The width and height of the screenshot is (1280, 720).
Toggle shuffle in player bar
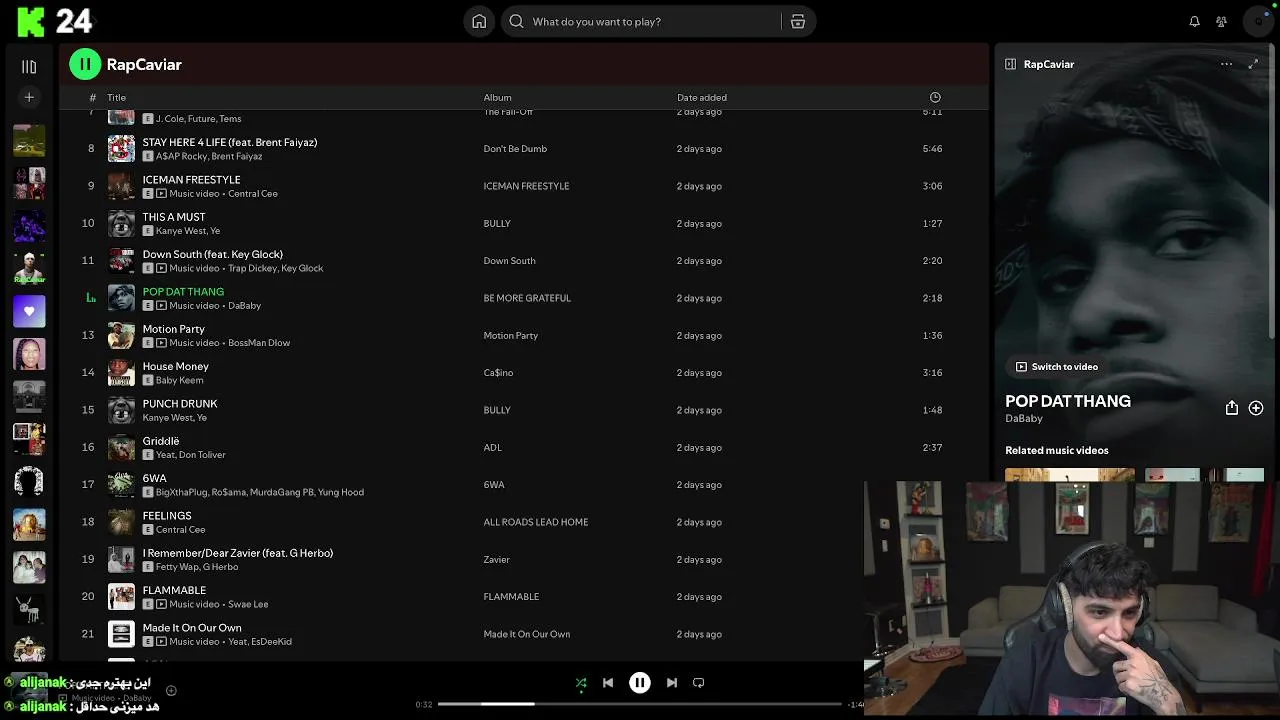(581, 683)
